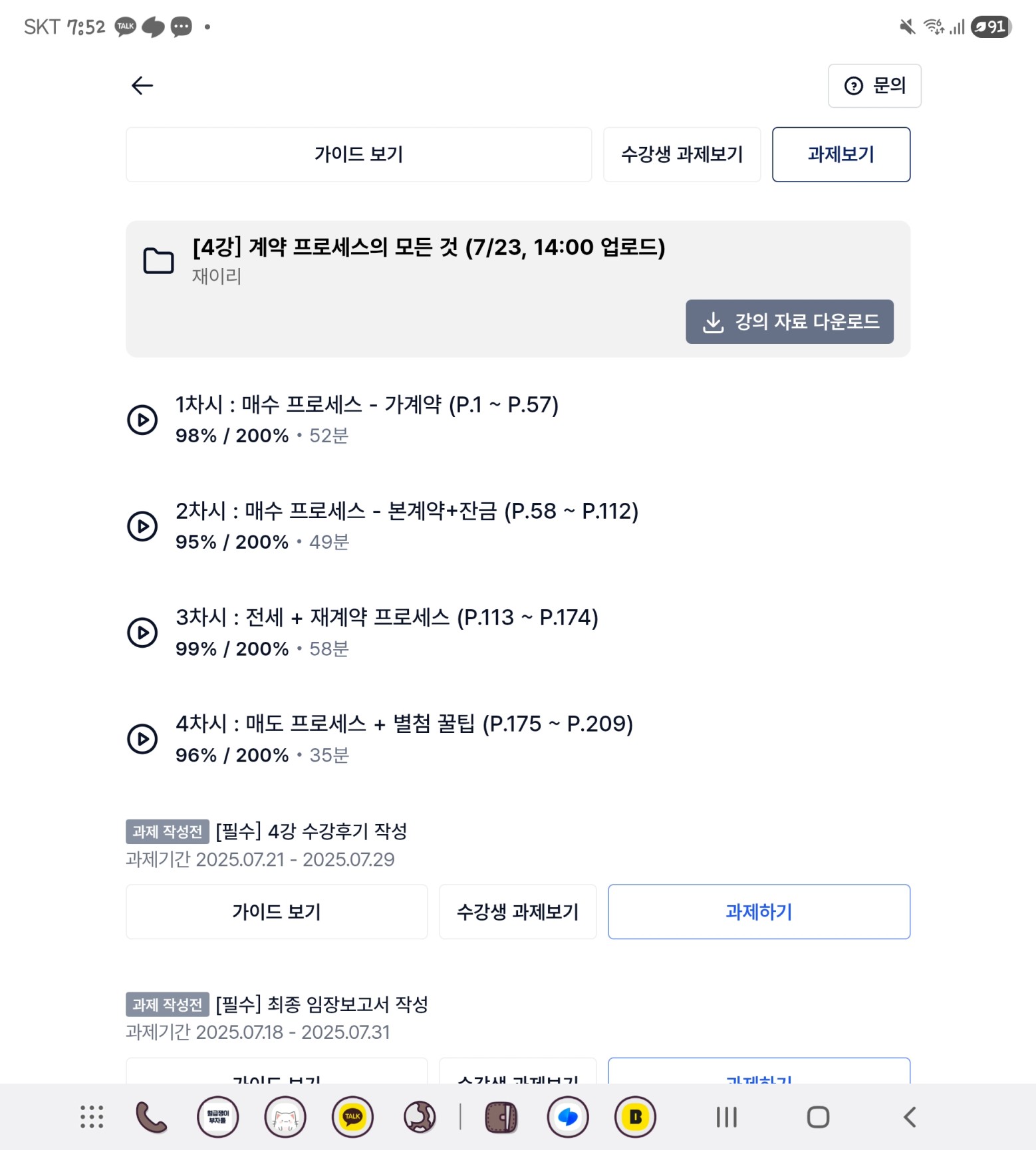The width and height of the screenshot is (1036, 1150).
Task: Open the 문의 help button
Action: pyautogui.click(x=874, y=86)
